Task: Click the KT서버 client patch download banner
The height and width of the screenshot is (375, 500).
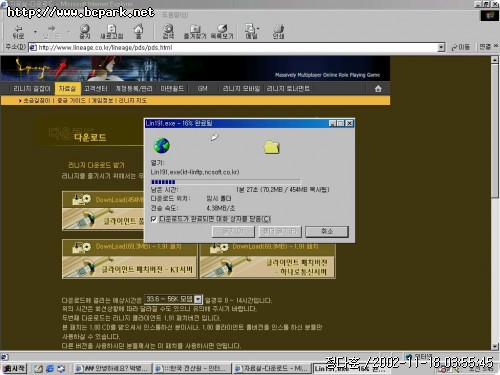Action: click(x=130, y=259)
